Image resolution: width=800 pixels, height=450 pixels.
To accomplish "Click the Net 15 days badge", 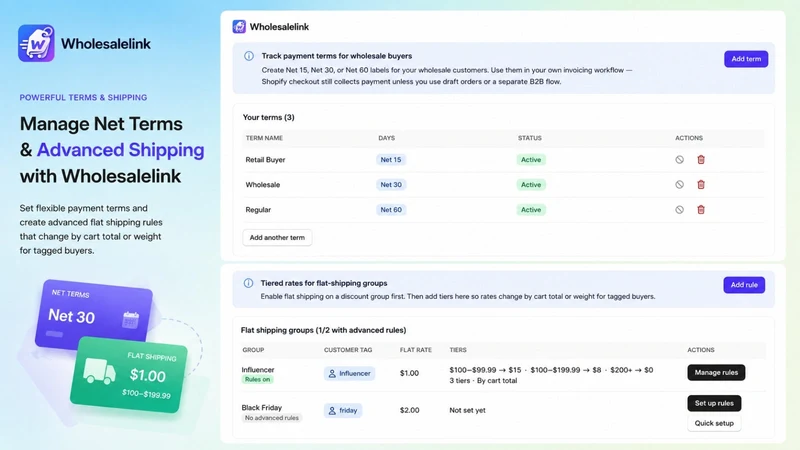I will click(x=391, y=160).
